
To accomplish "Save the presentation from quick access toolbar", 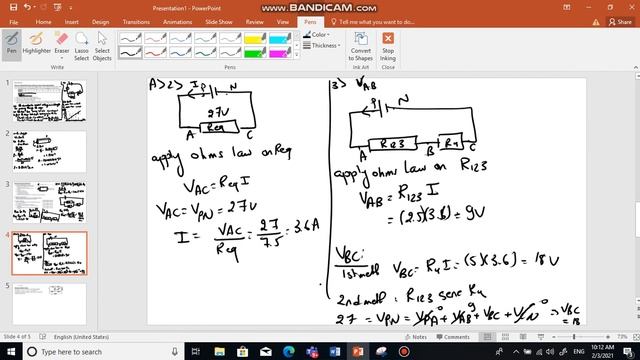I will (13, 7).
